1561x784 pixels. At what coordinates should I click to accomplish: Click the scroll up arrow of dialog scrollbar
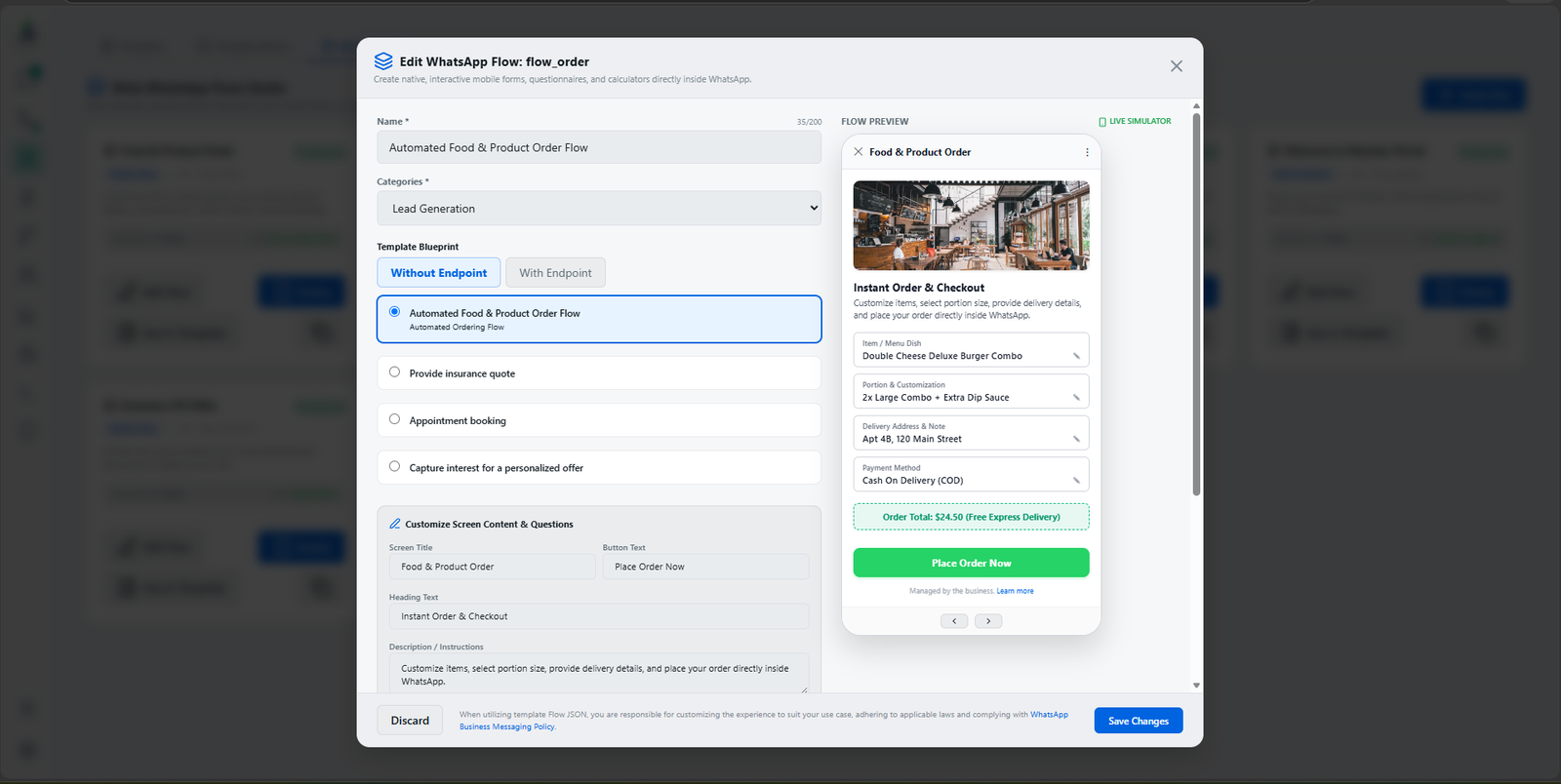pos(1196,105)
